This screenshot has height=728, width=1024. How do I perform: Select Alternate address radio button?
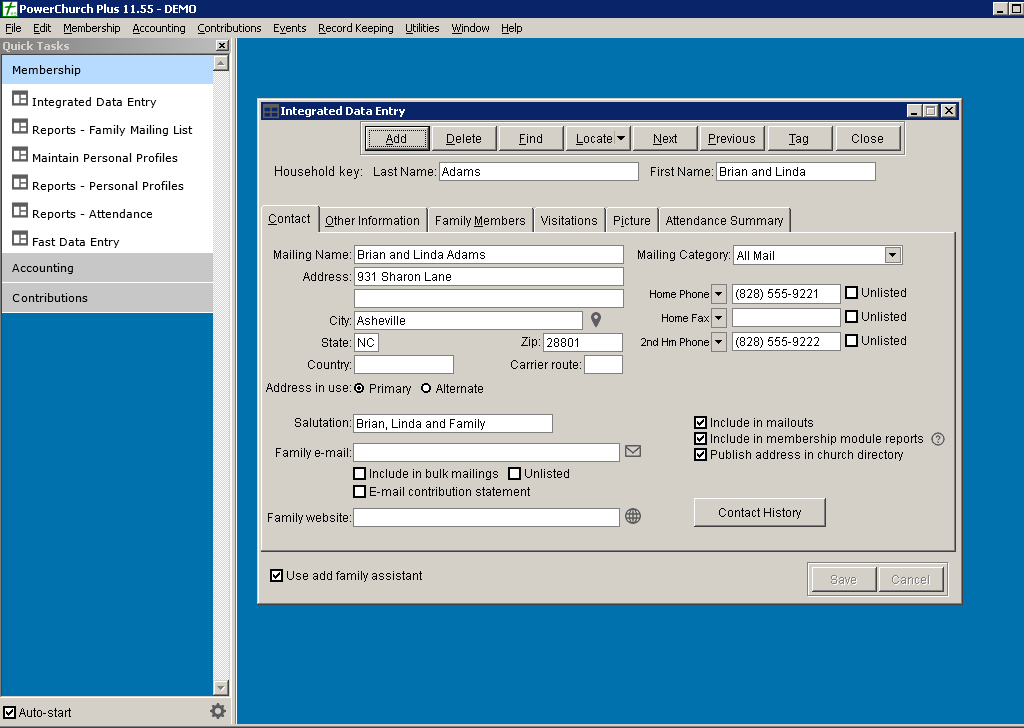tap(426, 388)
